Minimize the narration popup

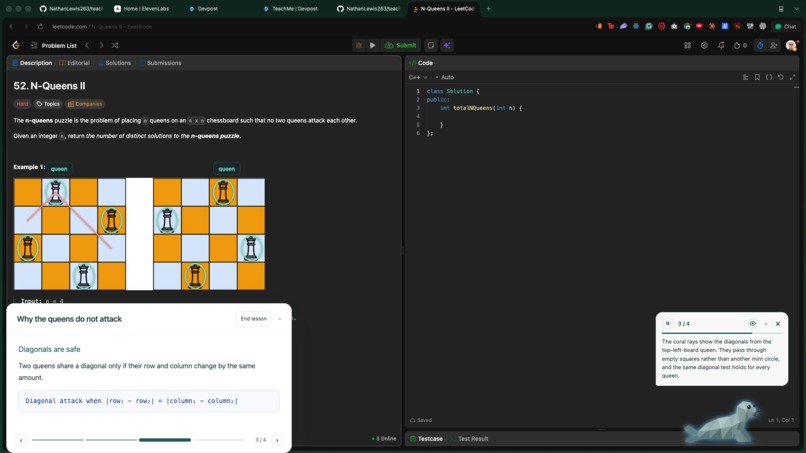(766, 323)
